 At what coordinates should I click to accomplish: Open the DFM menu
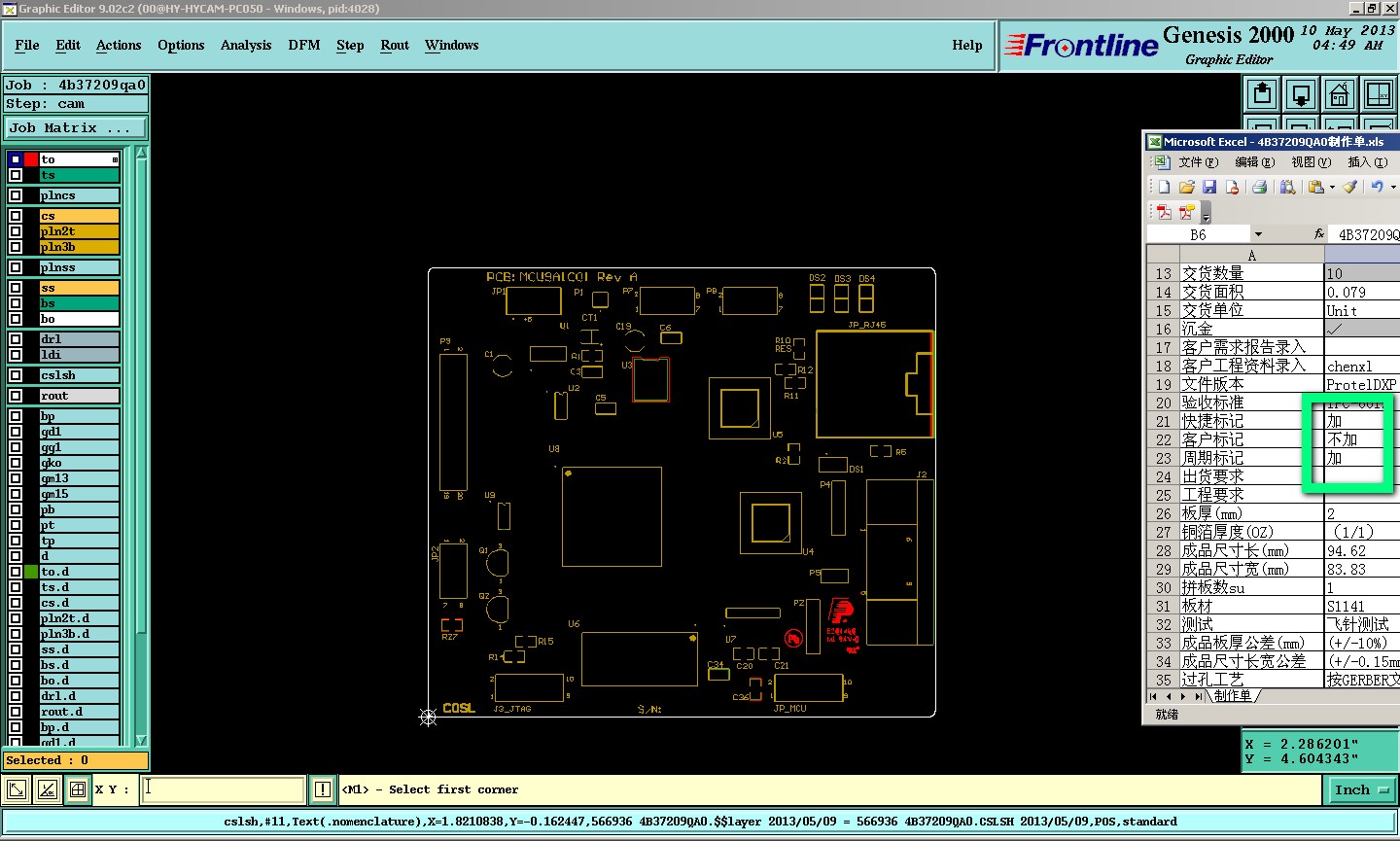click(x=304, y=45)
